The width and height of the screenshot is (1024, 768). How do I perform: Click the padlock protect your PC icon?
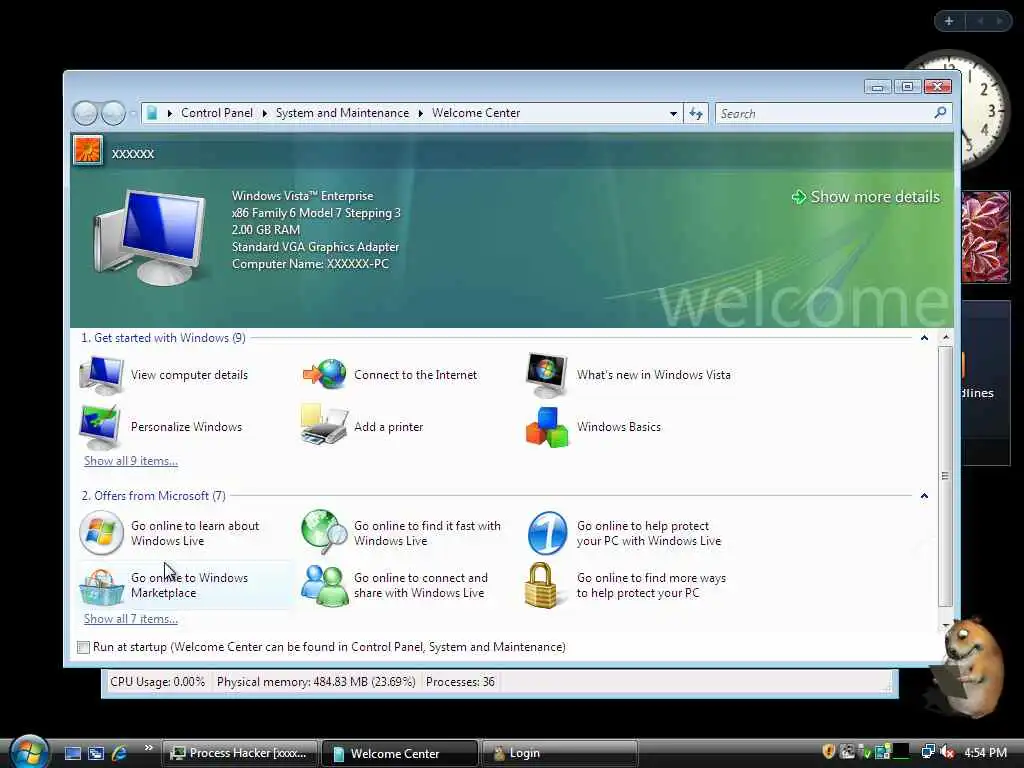541,585
